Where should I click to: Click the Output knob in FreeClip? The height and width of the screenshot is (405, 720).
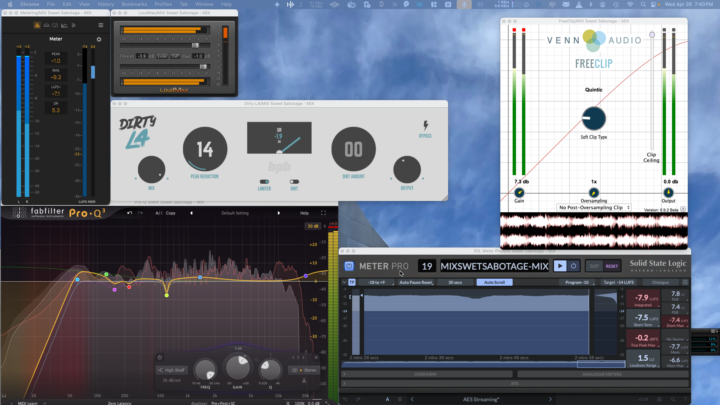tap(668, 192)
